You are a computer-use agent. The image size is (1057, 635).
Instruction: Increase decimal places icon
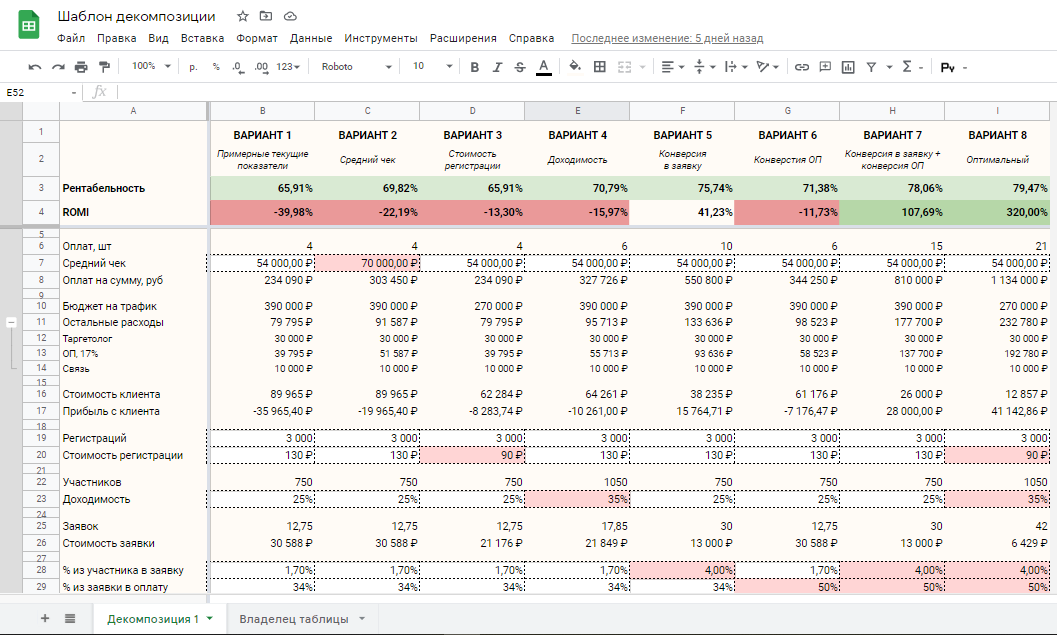(x=261, y=67)
